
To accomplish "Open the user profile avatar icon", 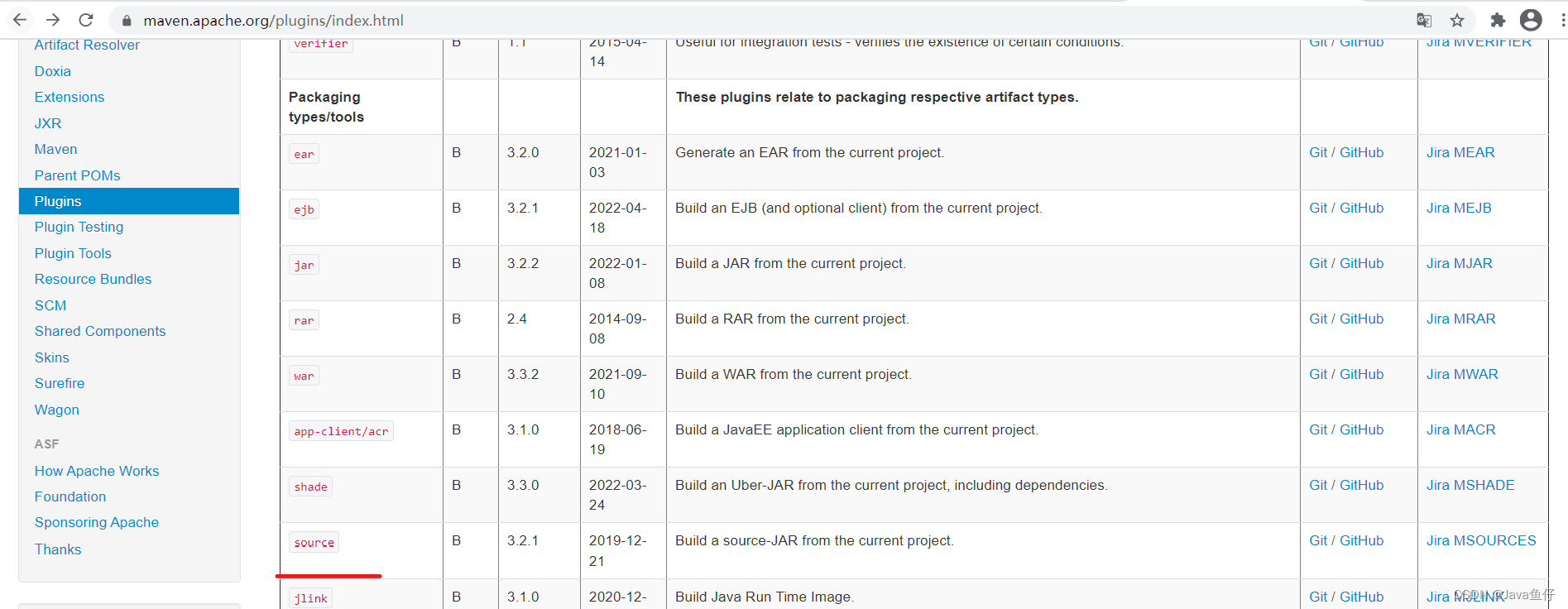I will (x=1531, y=20).
